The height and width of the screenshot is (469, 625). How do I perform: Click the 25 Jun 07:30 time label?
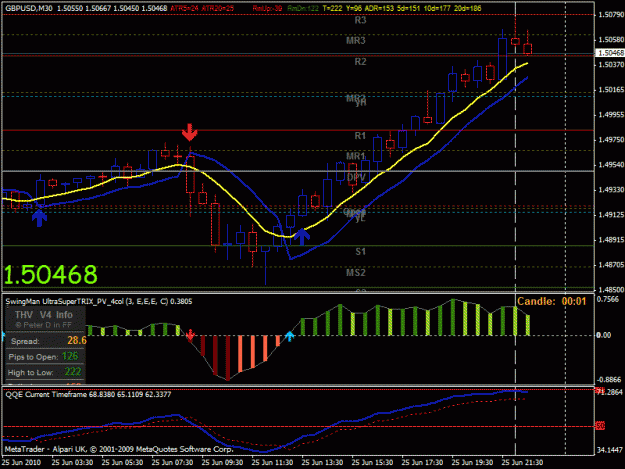pos(172,462)
